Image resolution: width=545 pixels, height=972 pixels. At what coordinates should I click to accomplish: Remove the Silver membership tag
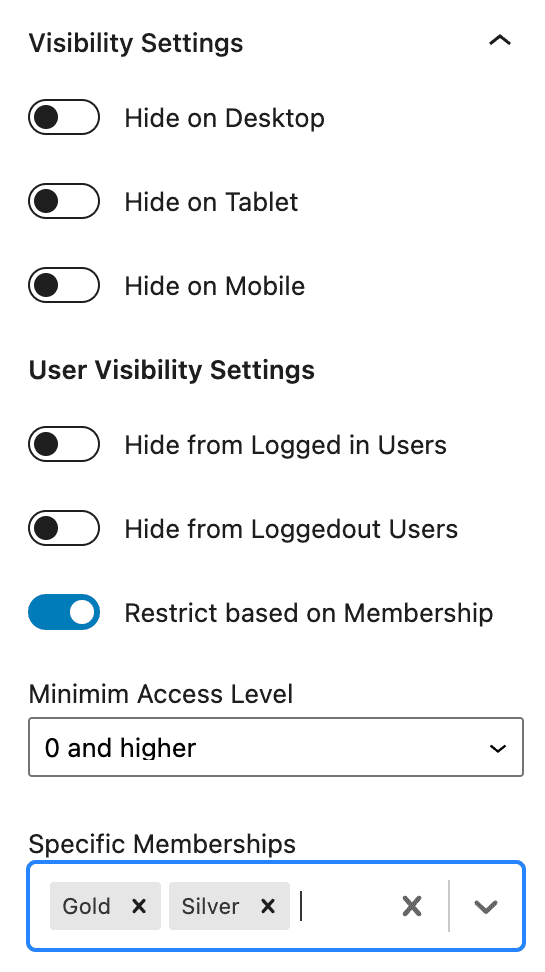click(268, 906)
